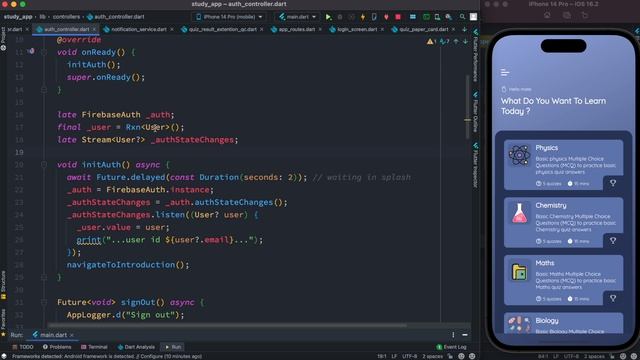Open main.dart run configuration dropdown

(298, 17)
